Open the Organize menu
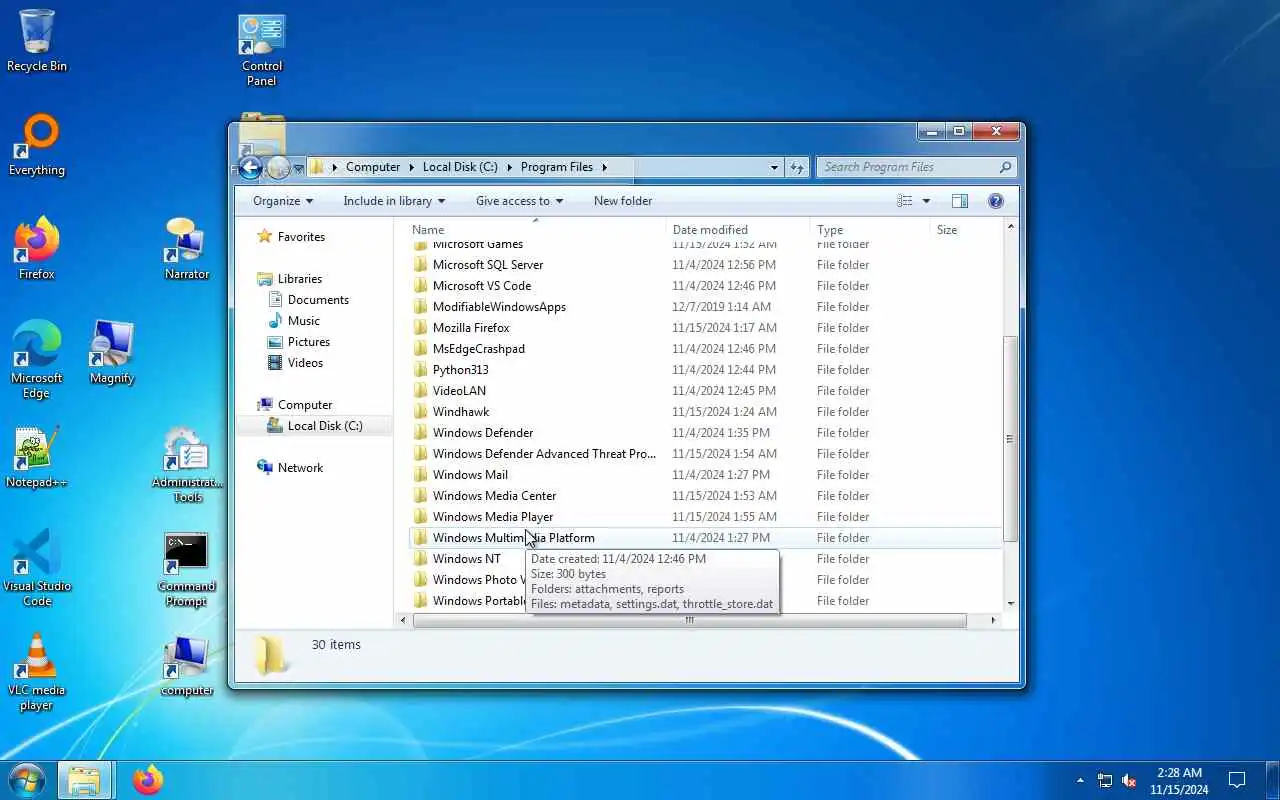Screen dimensions: 1280x800 tap(283, 201)
